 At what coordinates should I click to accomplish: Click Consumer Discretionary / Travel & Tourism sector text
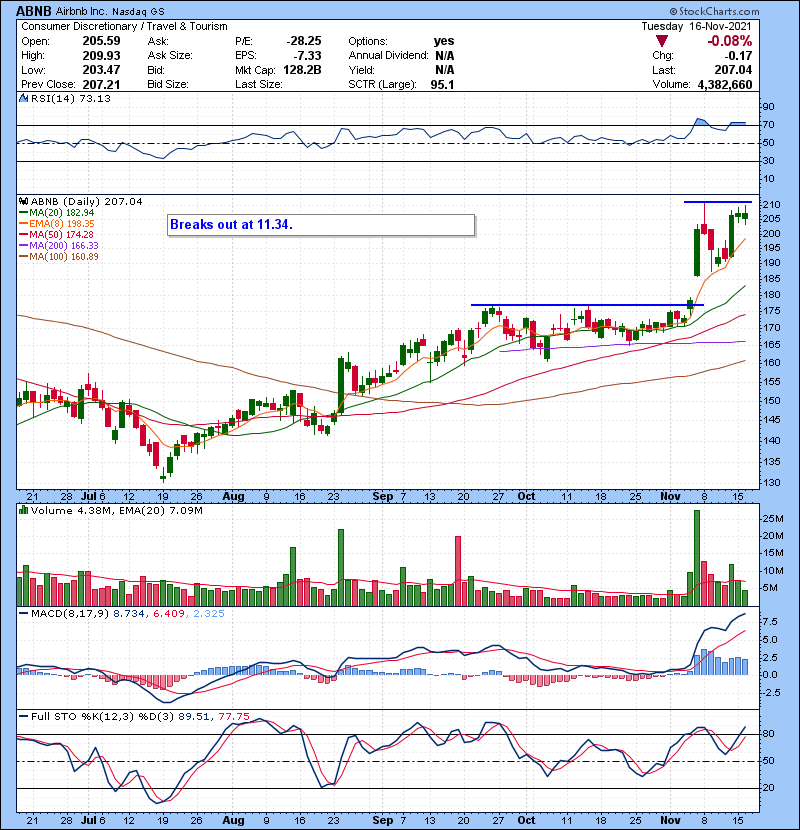coord(124,26)
